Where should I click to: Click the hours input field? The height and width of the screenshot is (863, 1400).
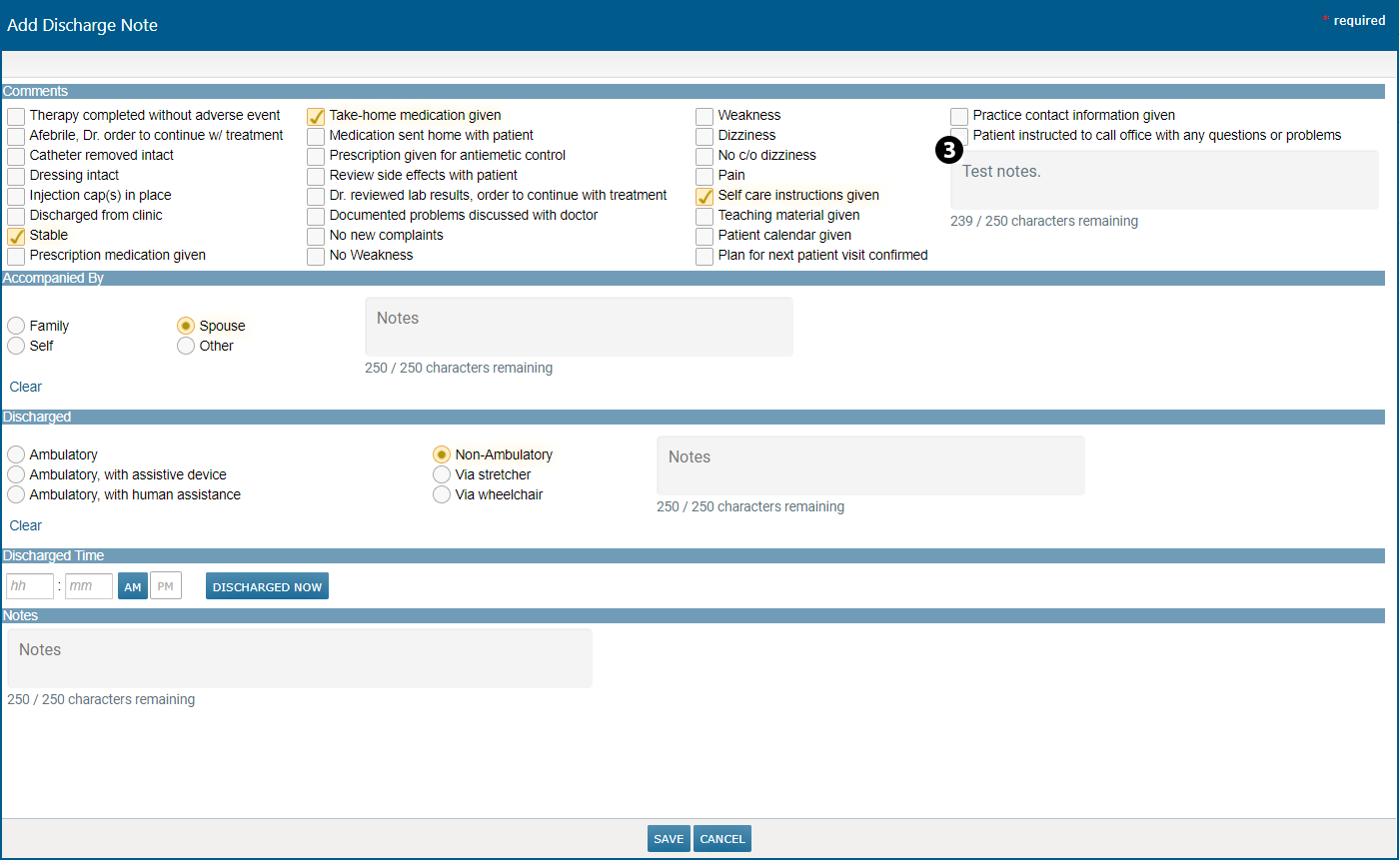[30, 586]
